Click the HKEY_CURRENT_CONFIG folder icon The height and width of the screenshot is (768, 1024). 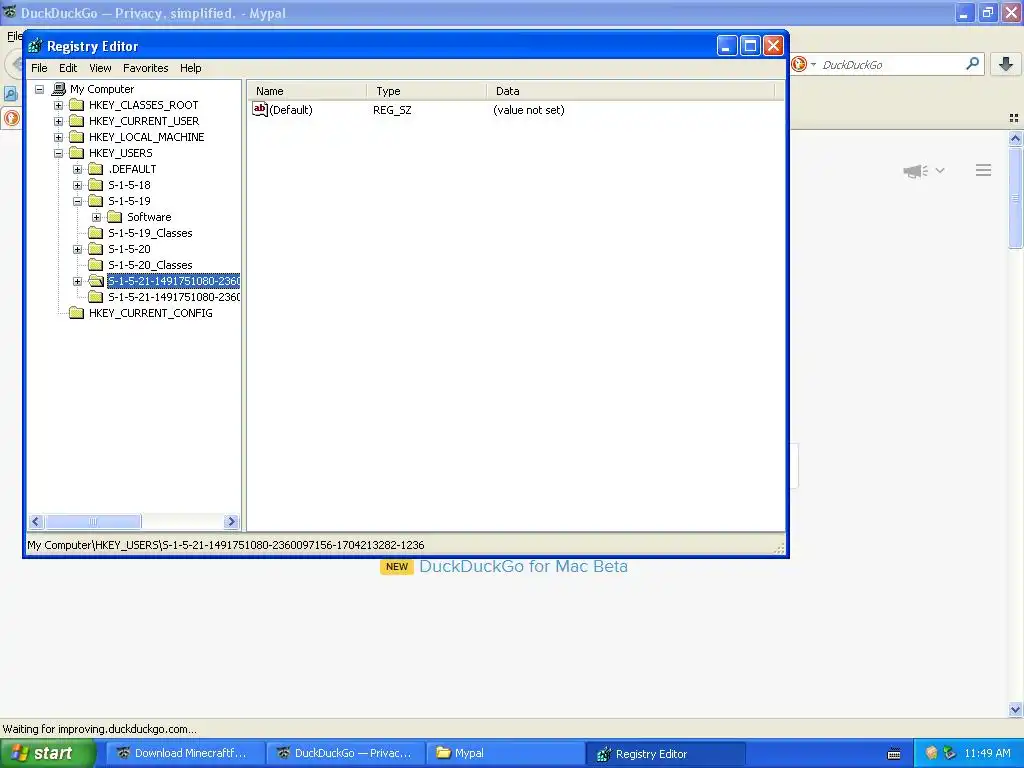pyautogui.click(x=76, y=313)
